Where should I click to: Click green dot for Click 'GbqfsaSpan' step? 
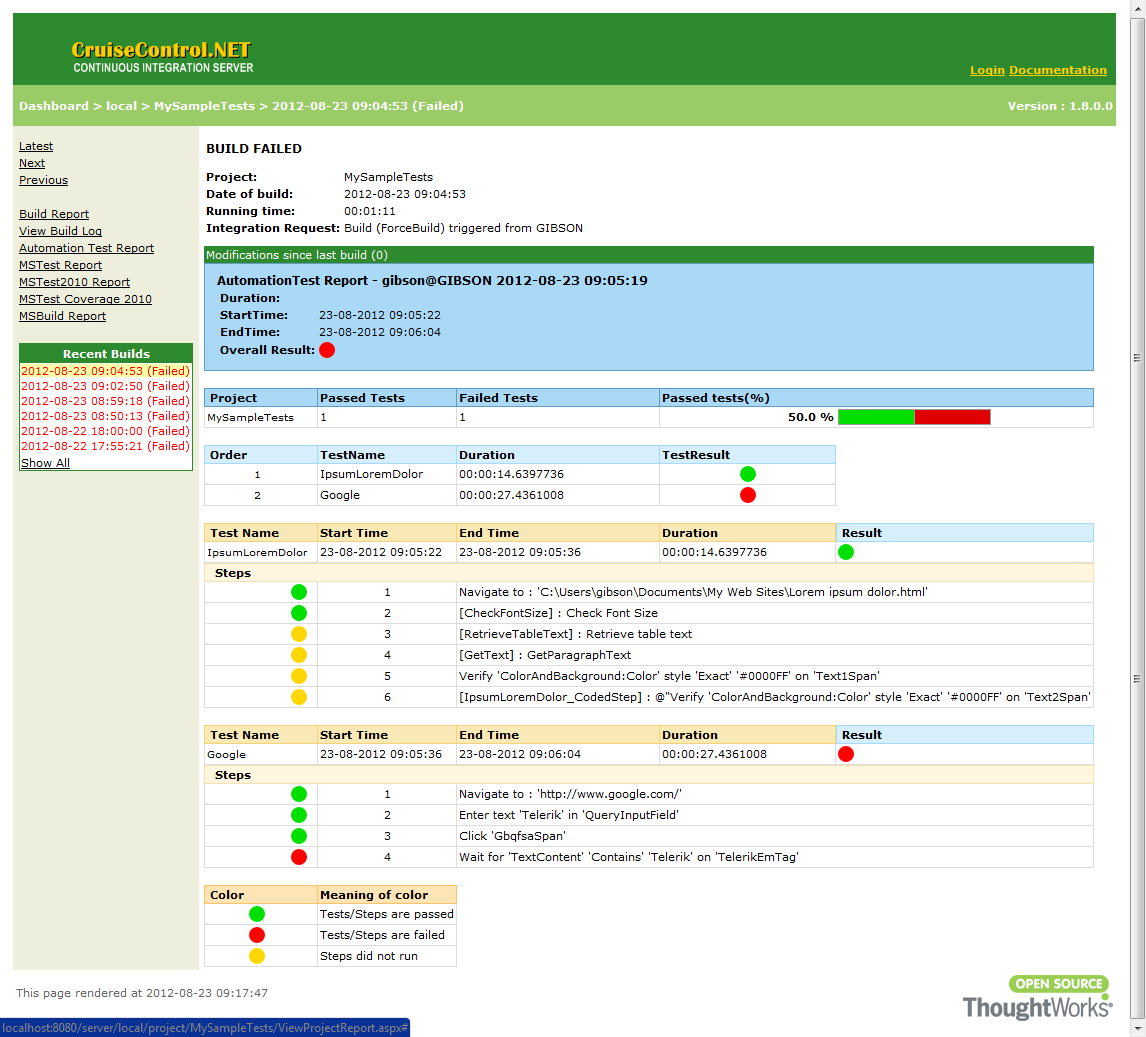click(x=299, y=836)
